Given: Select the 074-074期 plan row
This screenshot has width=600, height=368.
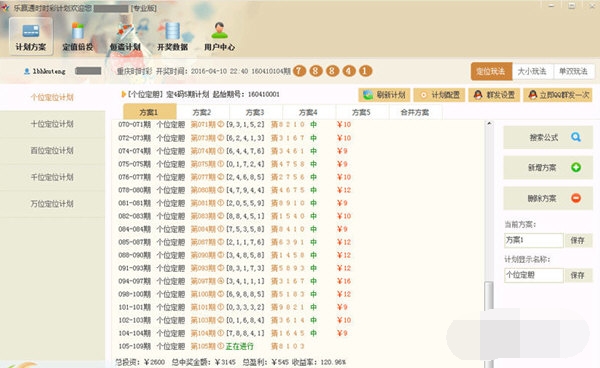Looking at the screenshot, I should click(x=235, y=151).
